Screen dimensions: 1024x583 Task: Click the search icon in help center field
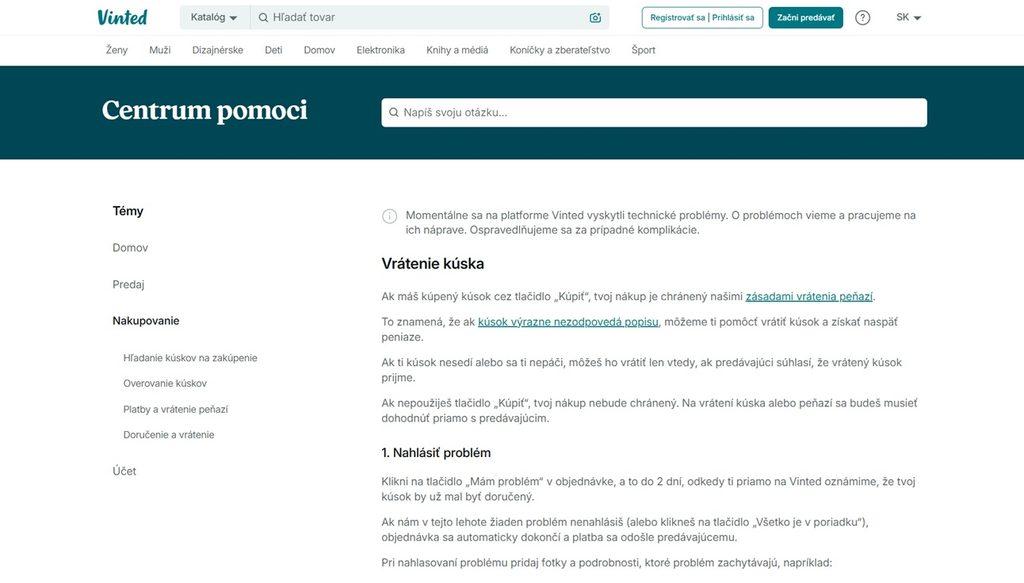click(394, 112)
